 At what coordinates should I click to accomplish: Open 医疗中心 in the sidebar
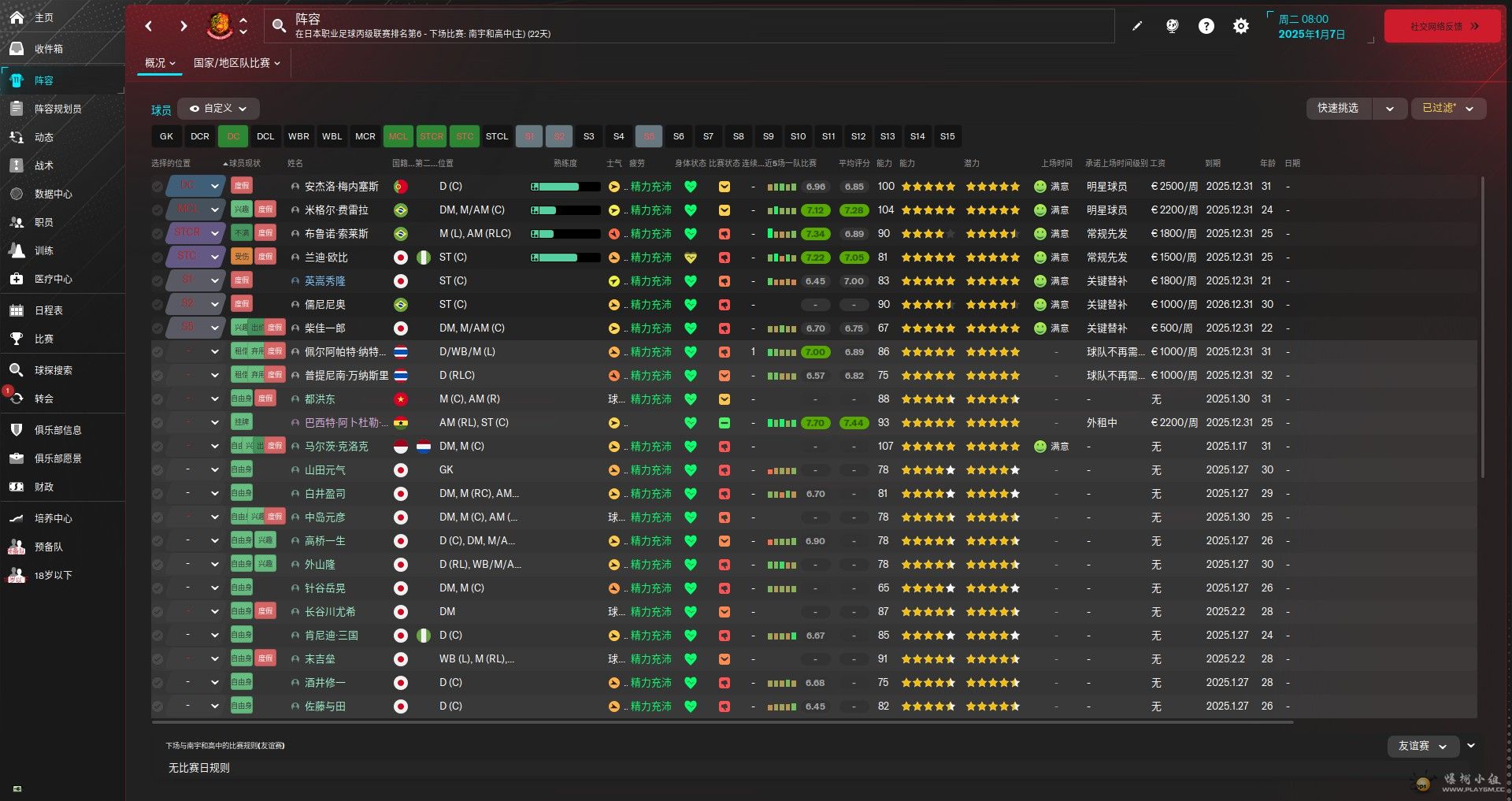tap(53, 279)
